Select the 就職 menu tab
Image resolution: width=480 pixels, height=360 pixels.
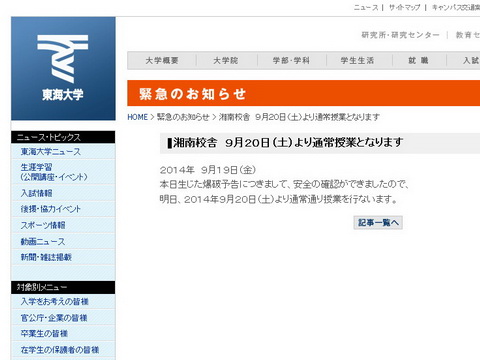point(418,61)
